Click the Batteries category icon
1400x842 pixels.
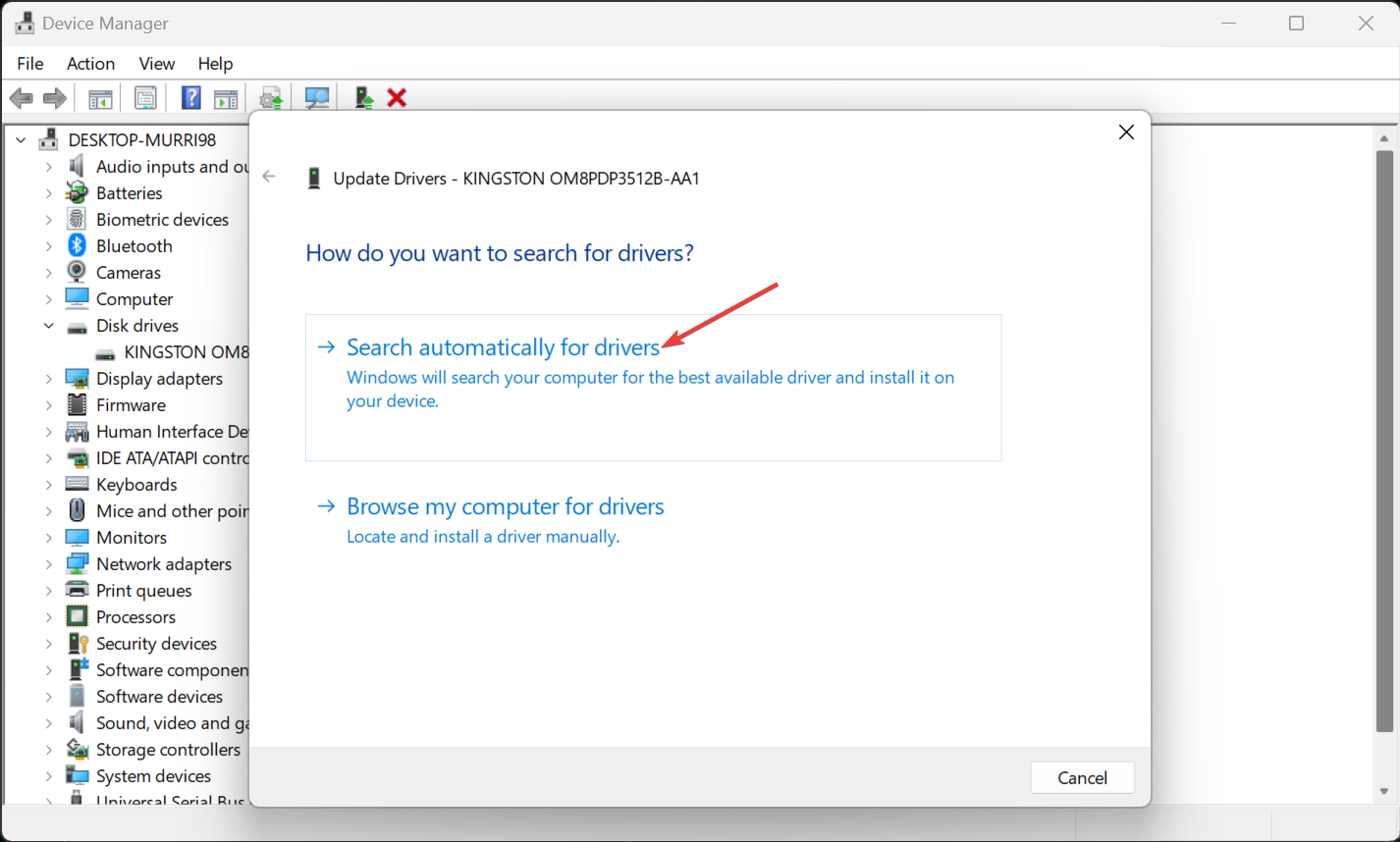tap(77, 193)
